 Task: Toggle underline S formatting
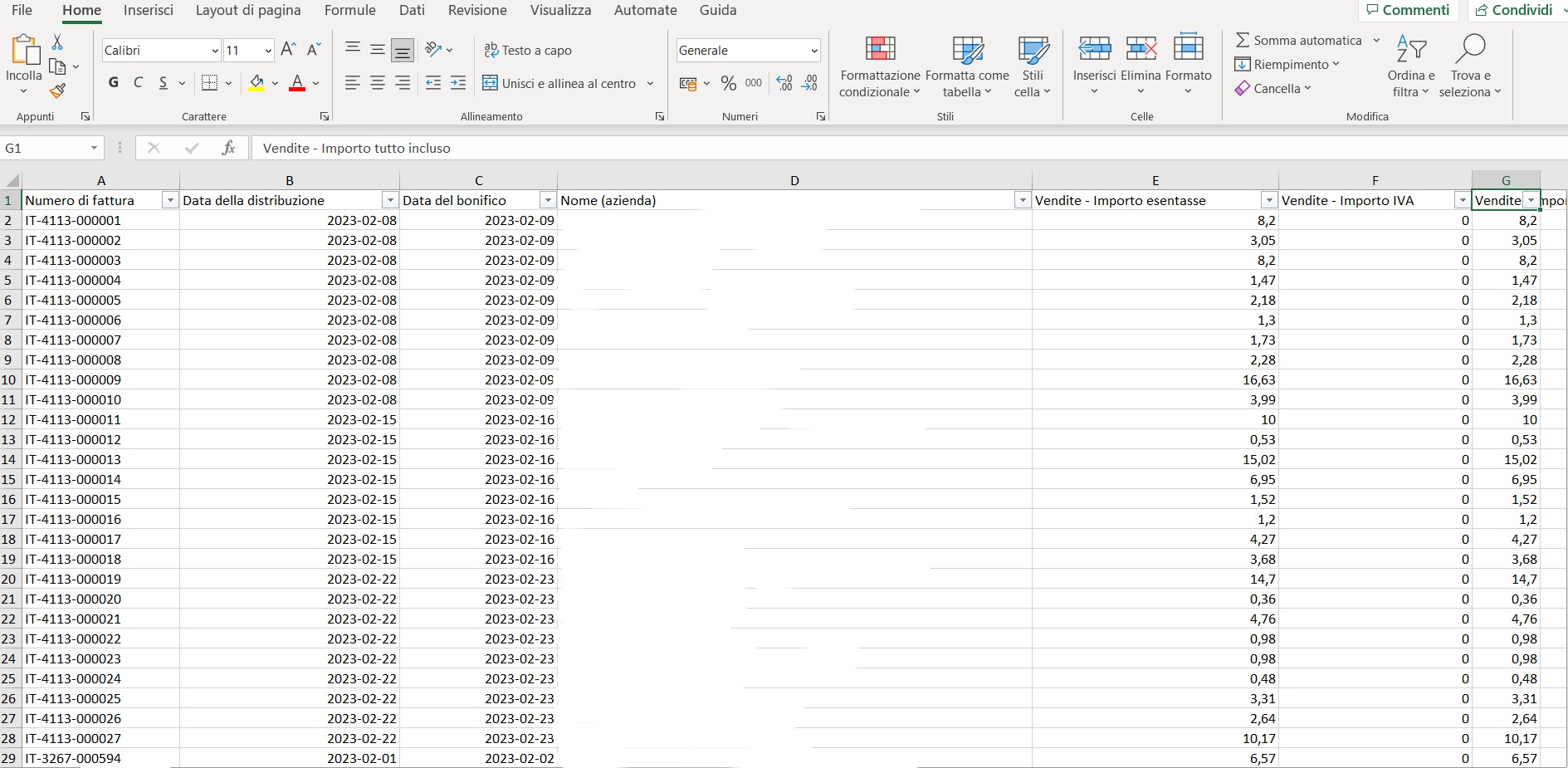pos(164,83)
